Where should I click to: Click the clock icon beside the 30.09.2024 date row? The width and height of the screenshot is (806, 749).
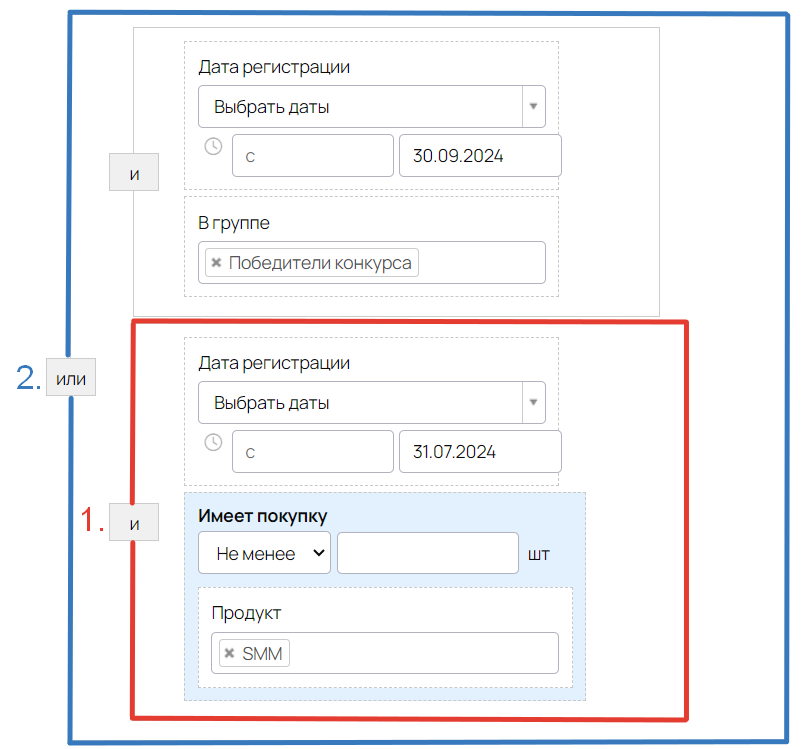213,147
